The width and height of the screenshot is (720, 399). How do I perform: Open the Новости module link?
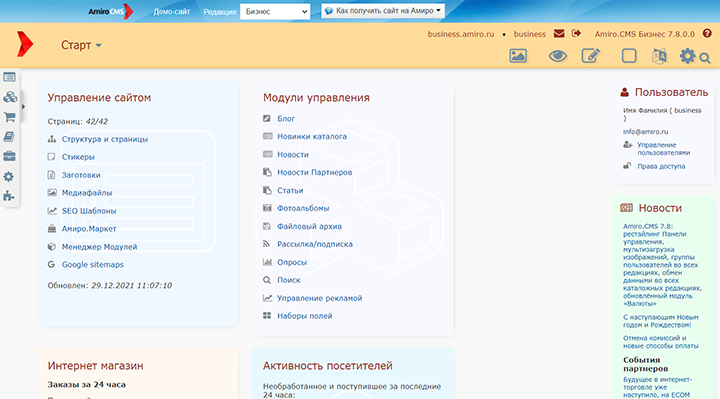click(292, 155)
